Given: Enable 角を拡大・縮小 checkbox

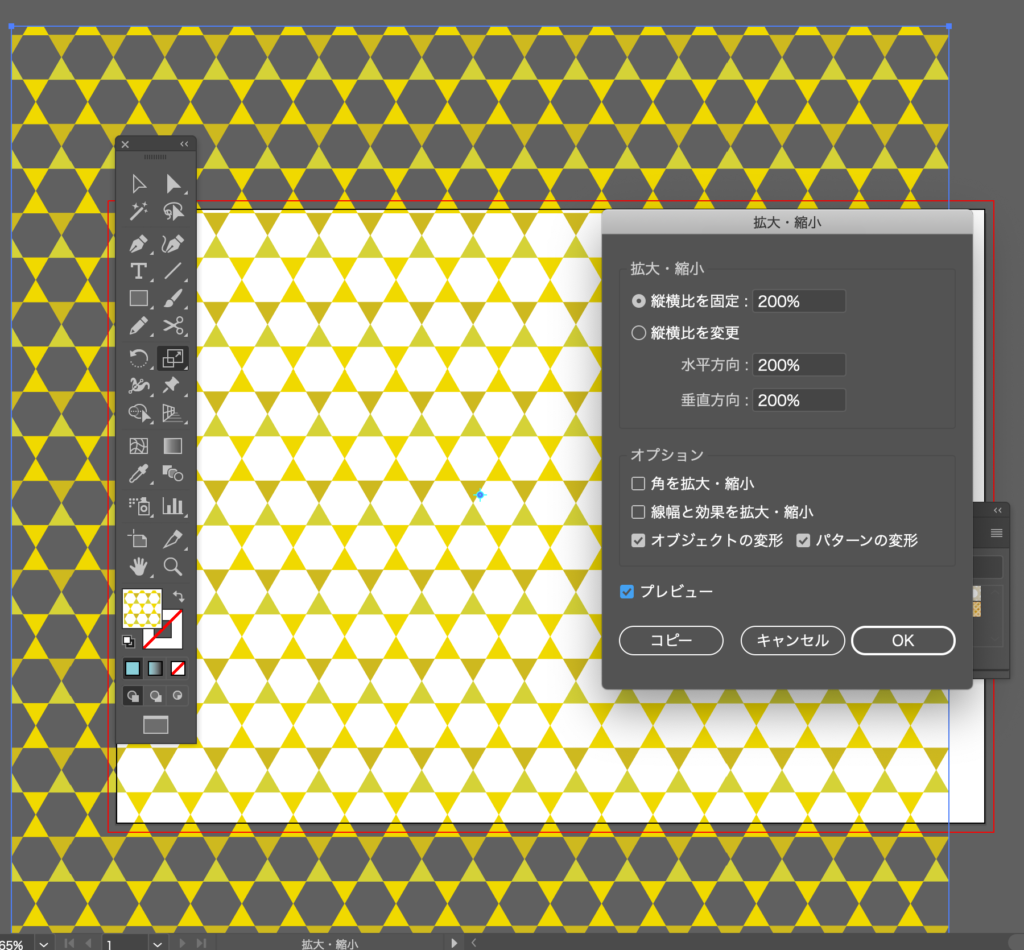Looking at the screenshot, I should tap(638, 484).
